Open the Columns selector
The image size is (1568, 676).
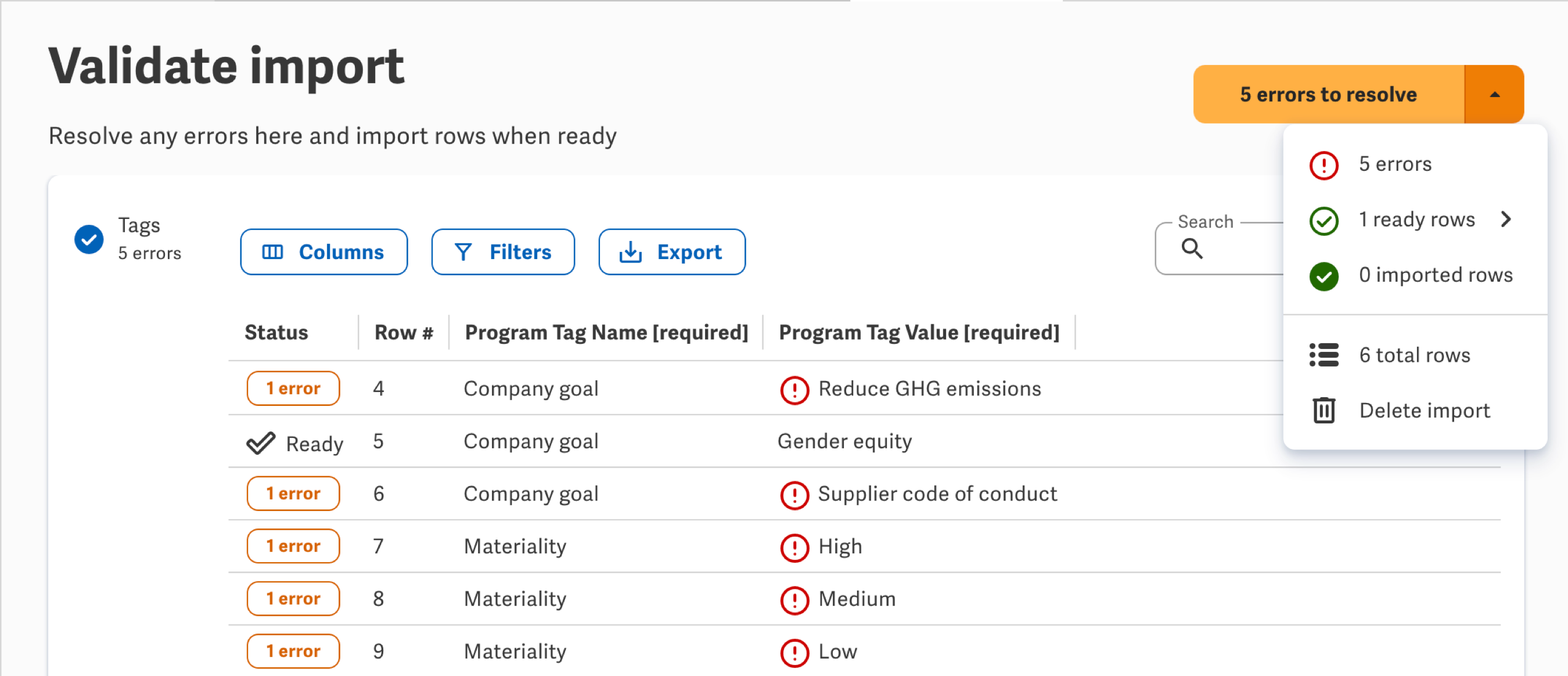(x=324, y=252)
